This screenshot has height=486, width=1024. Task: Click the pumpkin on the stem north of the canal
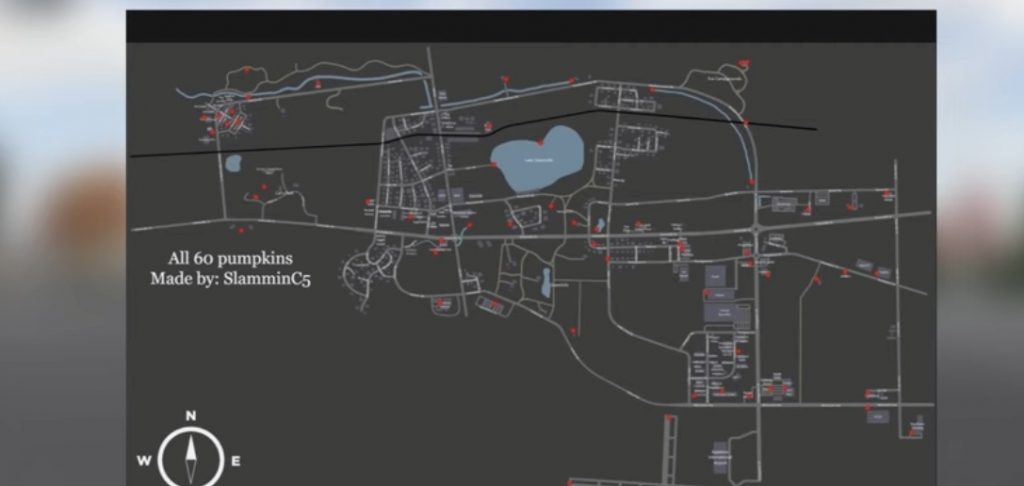tap(505, 79)
